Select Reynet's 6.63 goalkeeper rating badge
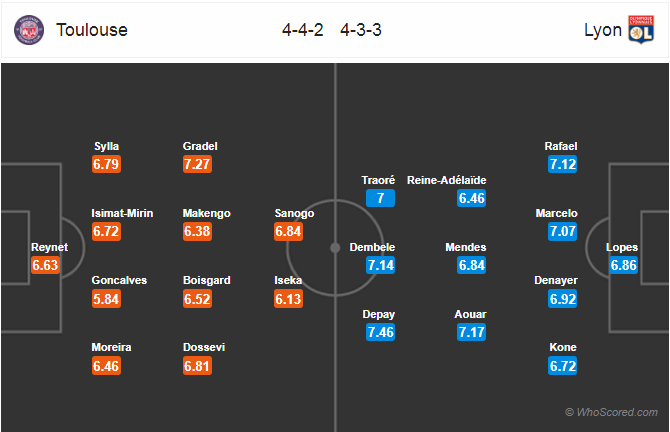670x432 pixels. point(45,265)
